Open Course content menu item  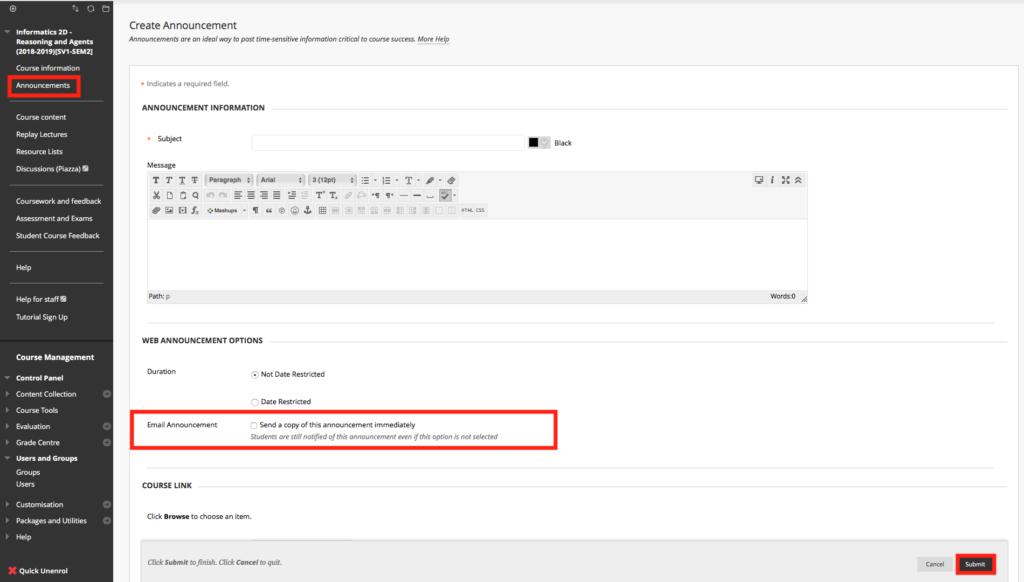[x=41, y=118]
